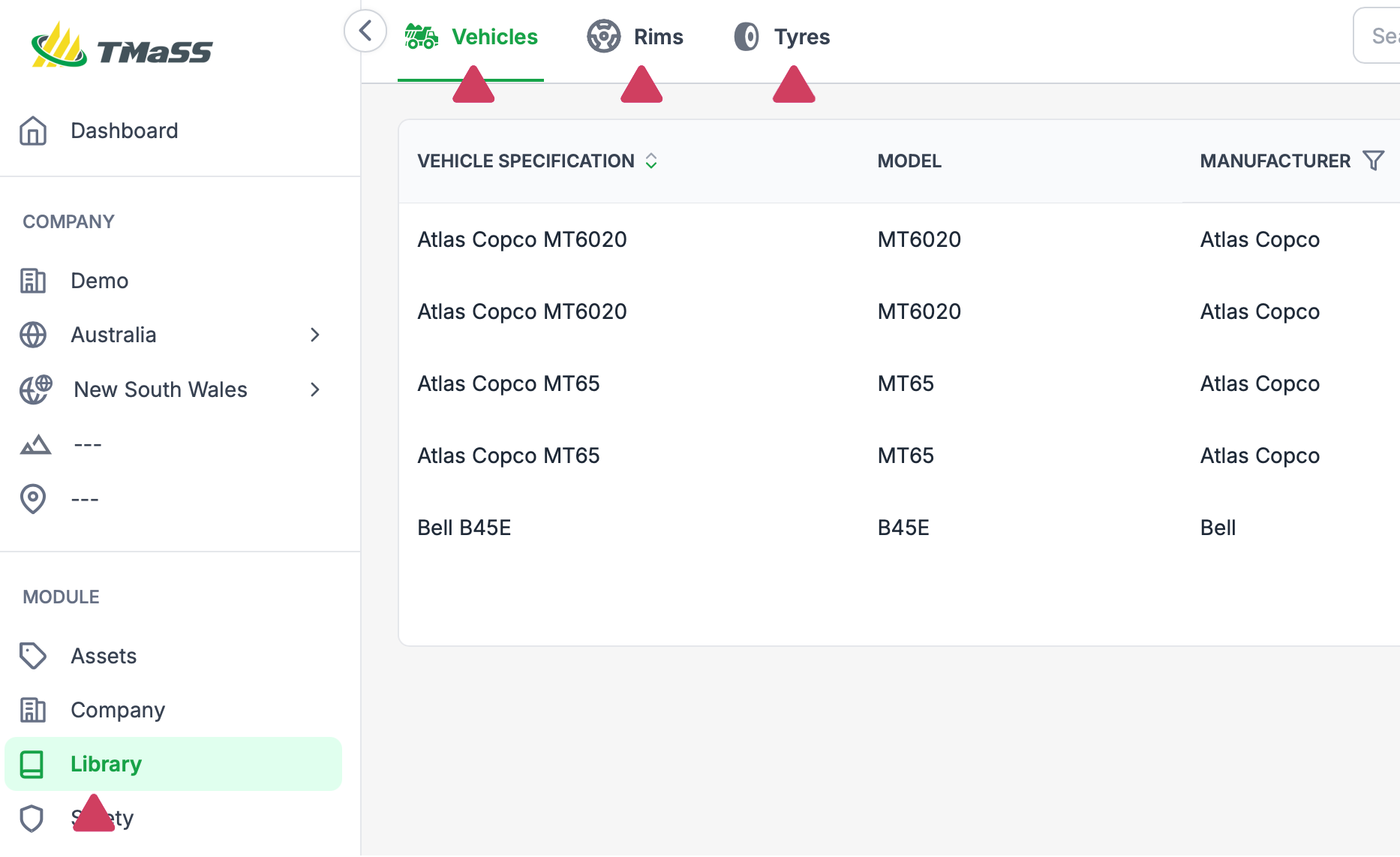Switch to the Vehicles tab
The image size is (1400, 857).
[471, 37]
